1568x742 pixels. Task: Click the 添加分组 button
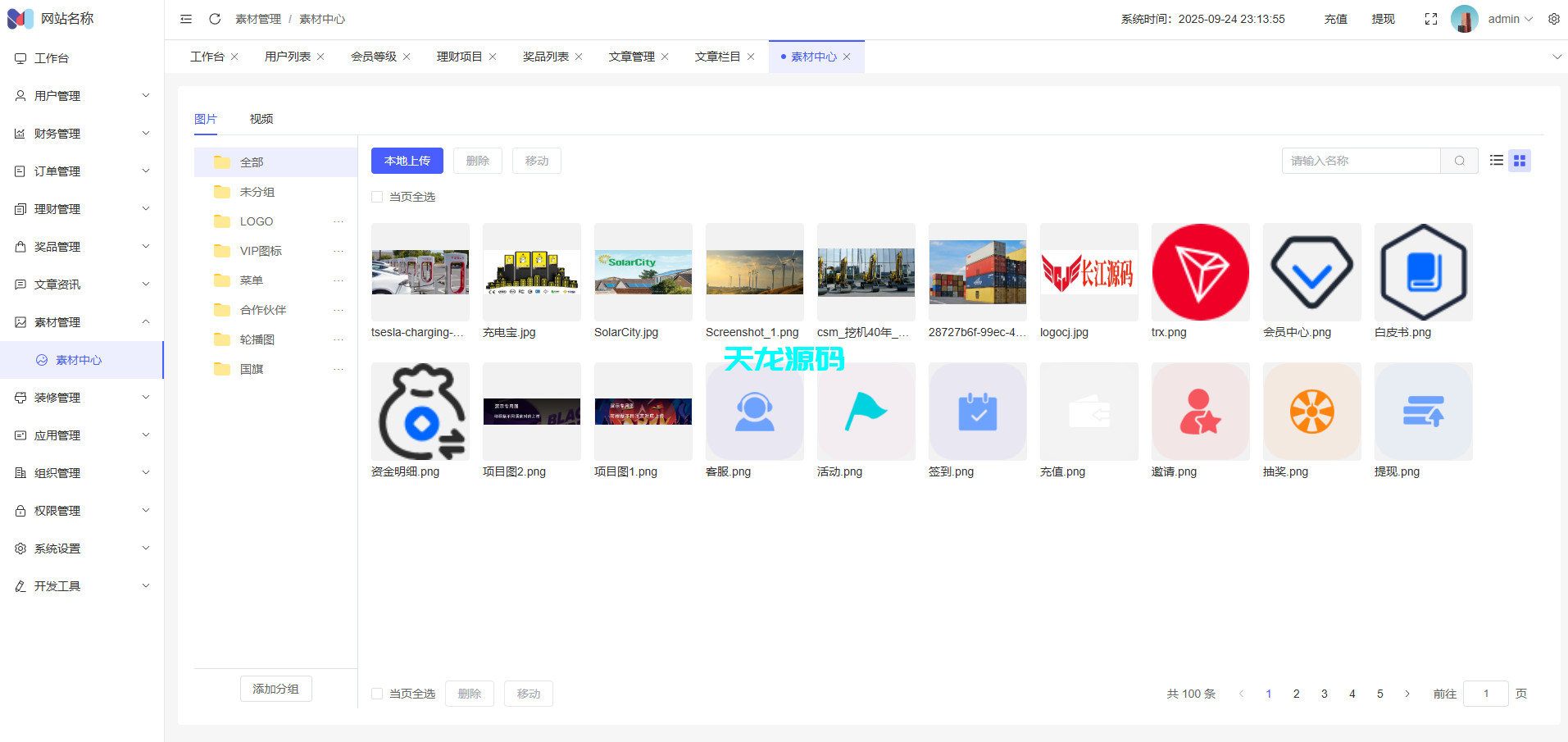[275, 689]
